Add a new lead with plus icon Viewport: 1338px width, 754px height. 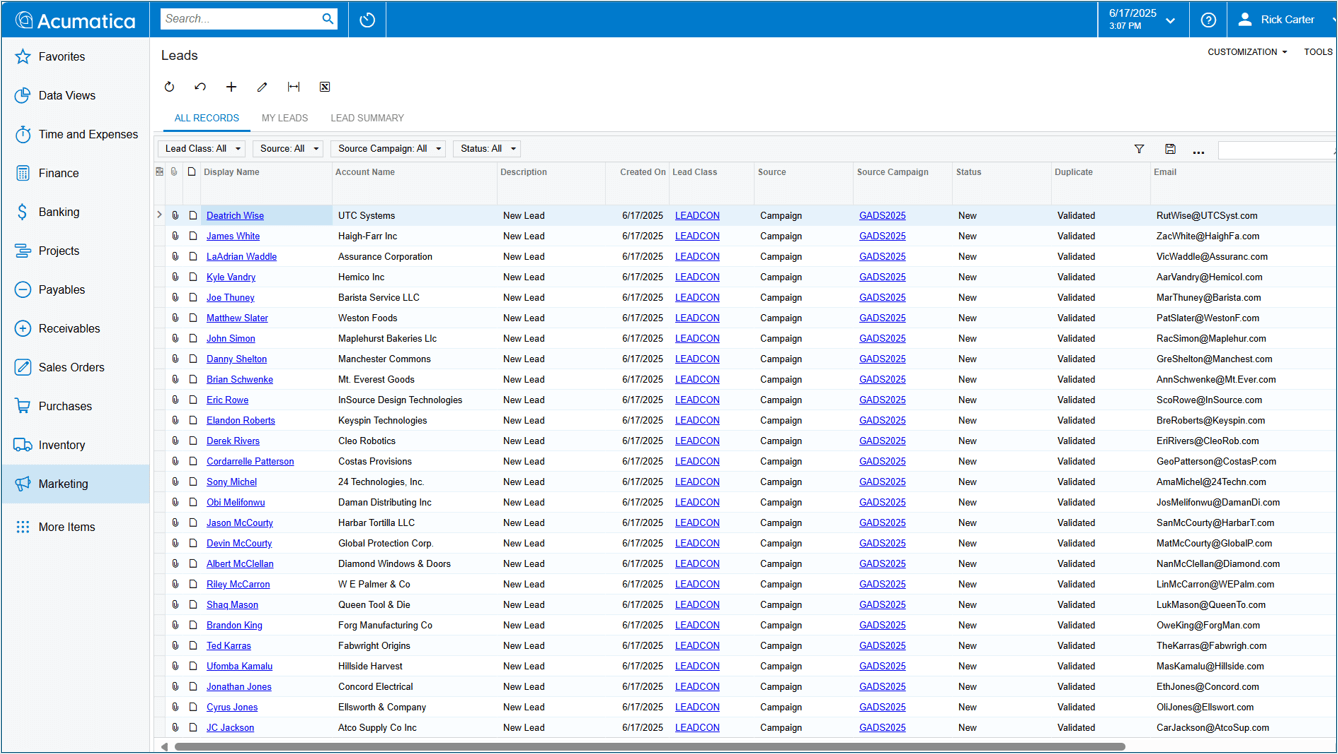[231, 87]
